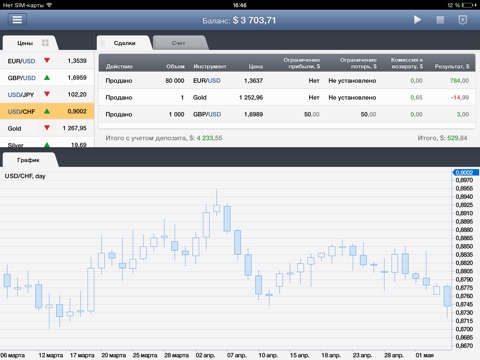This screenshot has width=480, height=360.
Task: Select Silver in the price list
Action: (47, 143)
